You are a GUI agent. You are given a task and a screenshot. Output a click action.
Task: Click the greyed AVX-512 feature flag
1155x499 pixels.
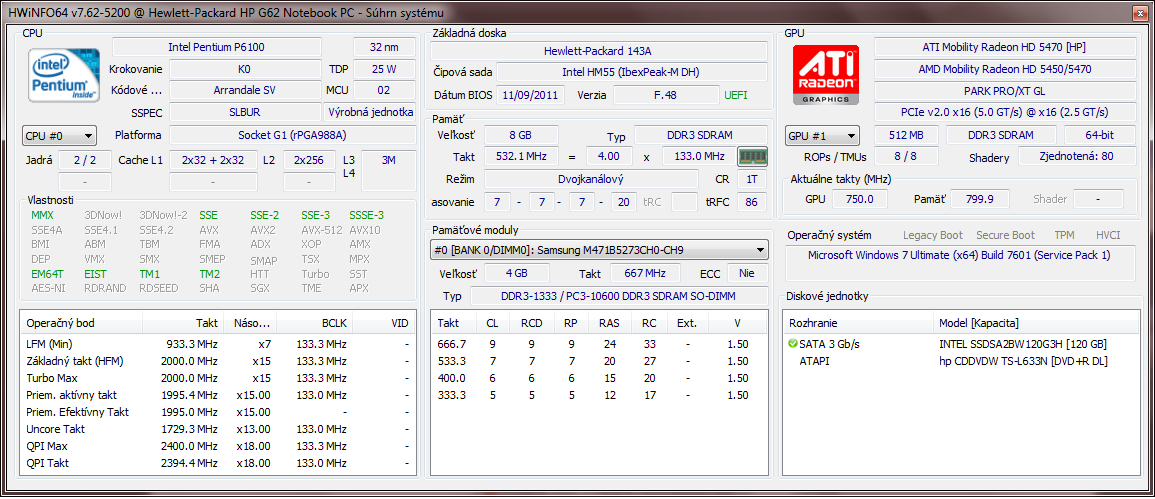322,230
